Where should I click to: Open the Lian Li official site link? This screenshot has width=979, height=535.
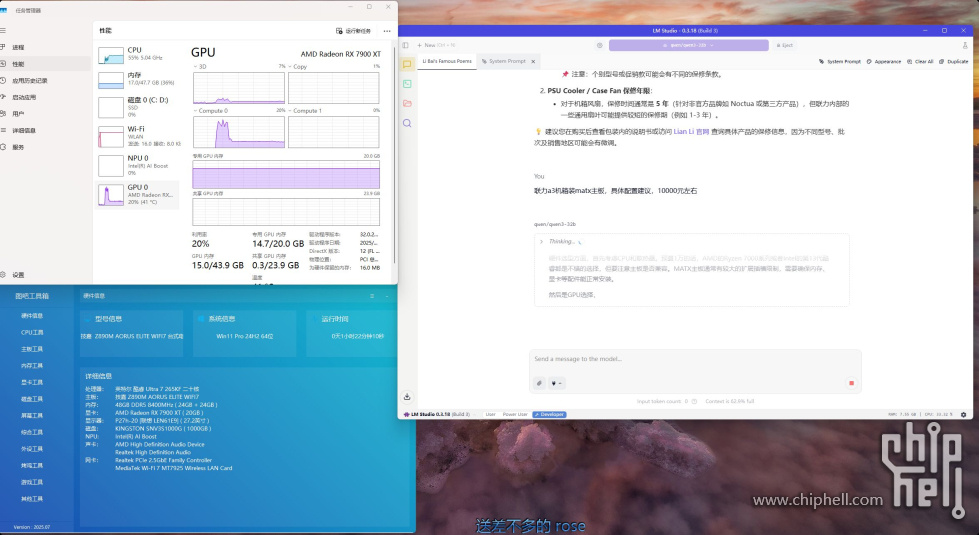(691, 132)
